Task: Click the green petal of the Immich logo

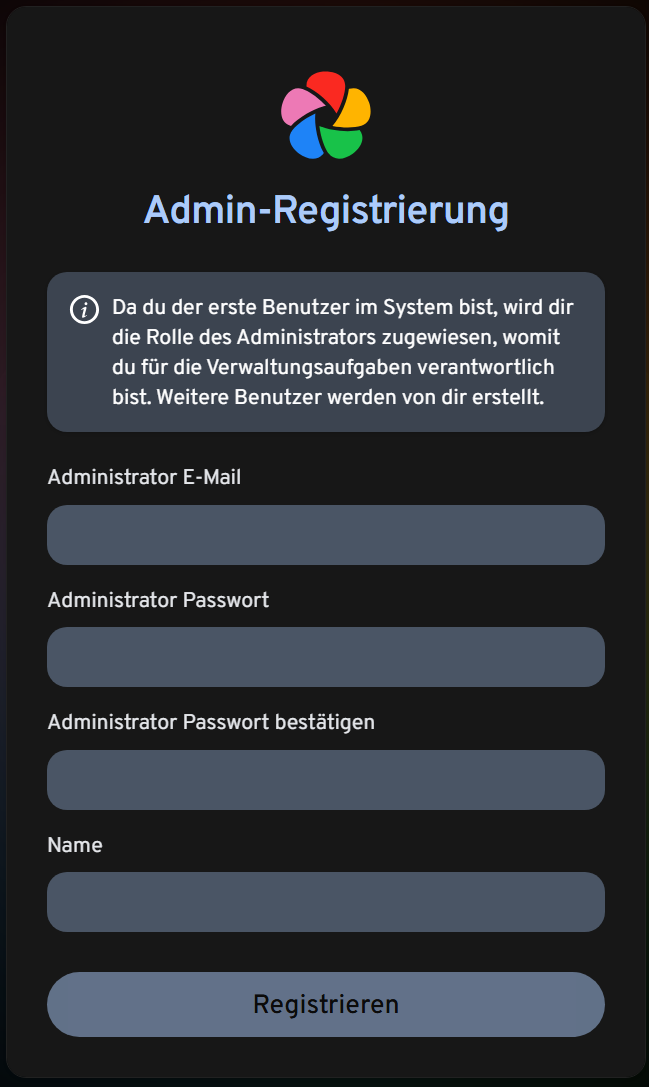Action: click(x=341, y=141)
